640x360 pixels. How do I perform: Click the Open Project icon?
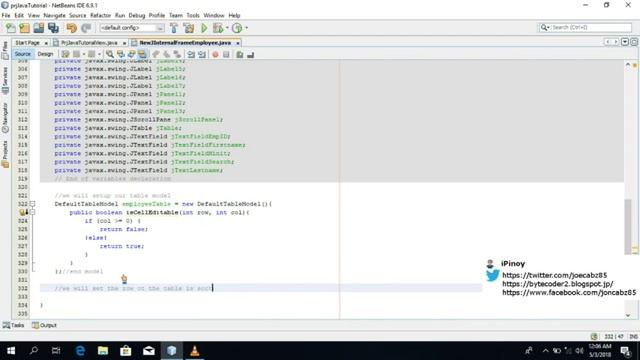(x=39, y=28)
